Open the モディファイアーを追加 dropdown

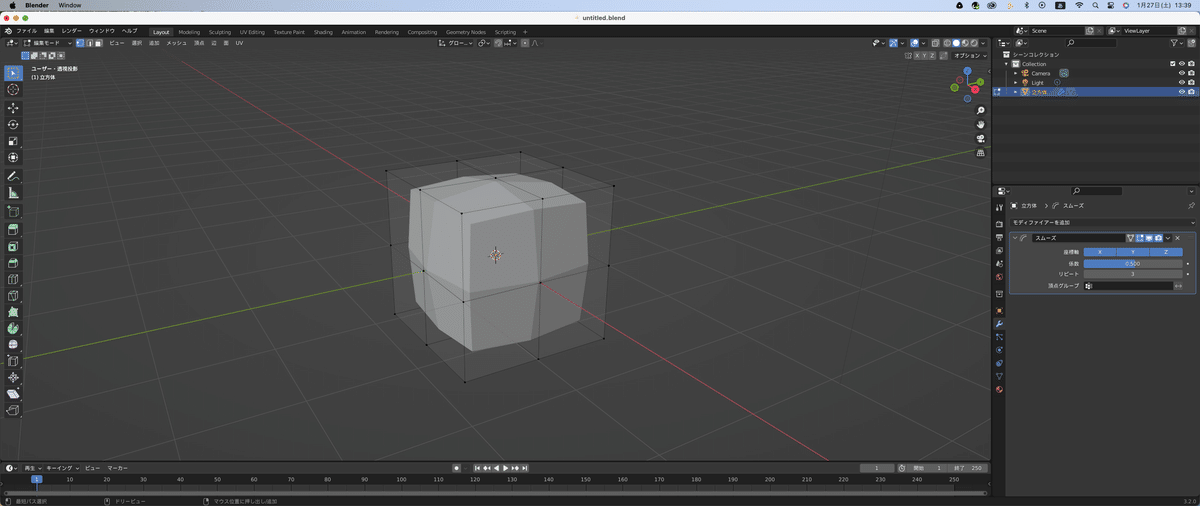tap(1102, 222)
